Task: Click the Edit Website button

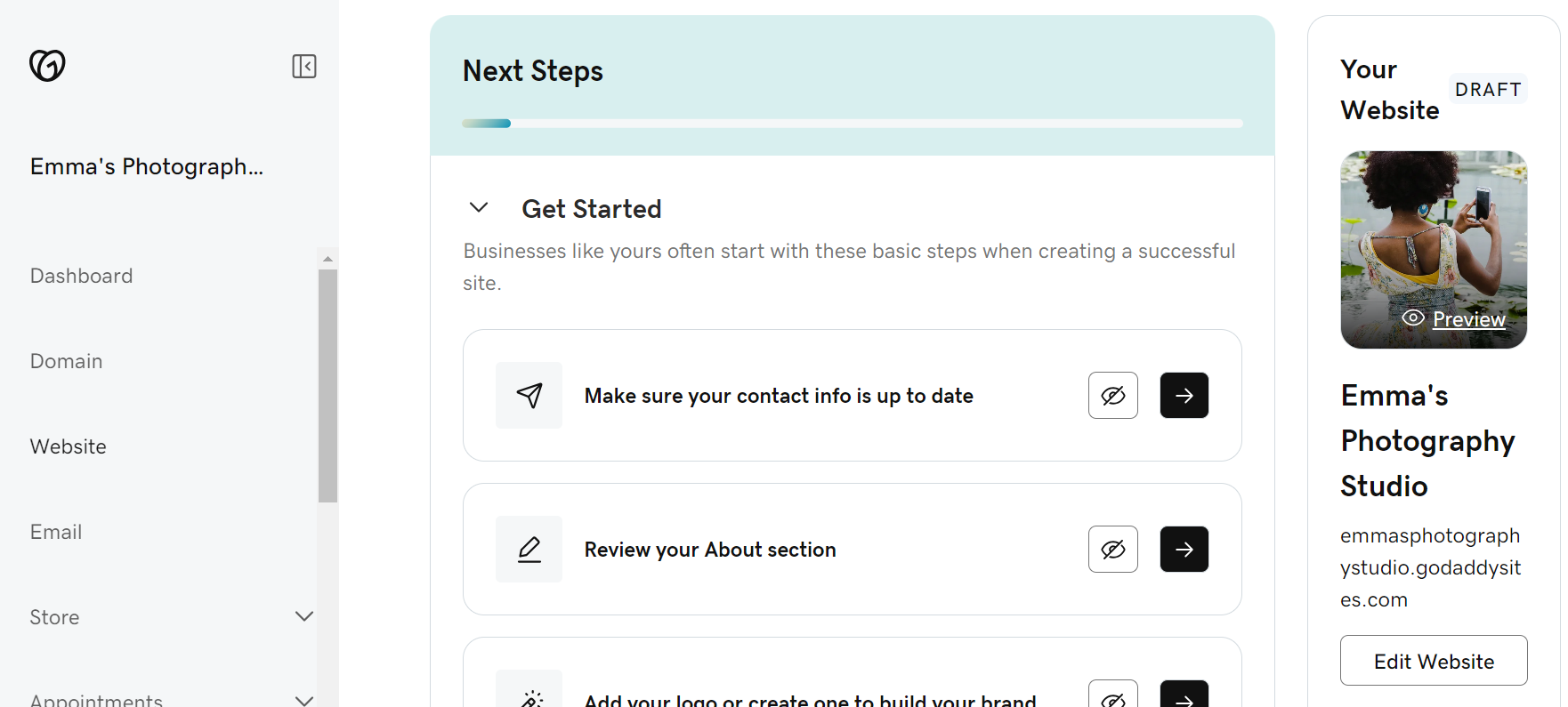Action: tap(1433, 661)
